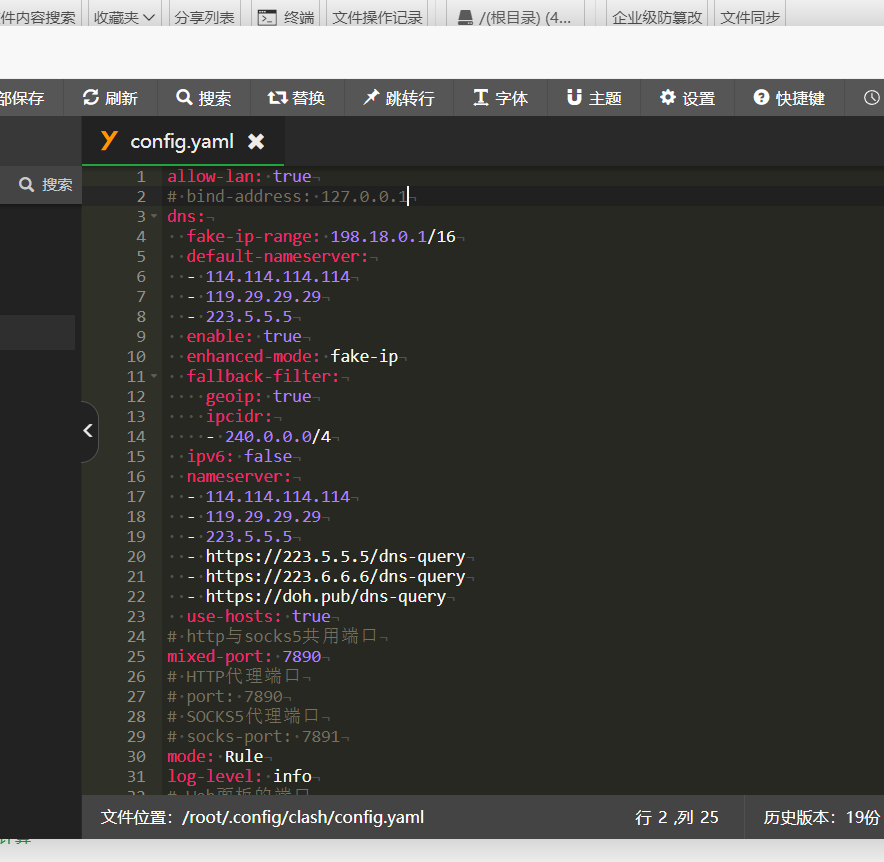
Task: Click the gear icon beside 设置
Action: click(x=668, y=98)
